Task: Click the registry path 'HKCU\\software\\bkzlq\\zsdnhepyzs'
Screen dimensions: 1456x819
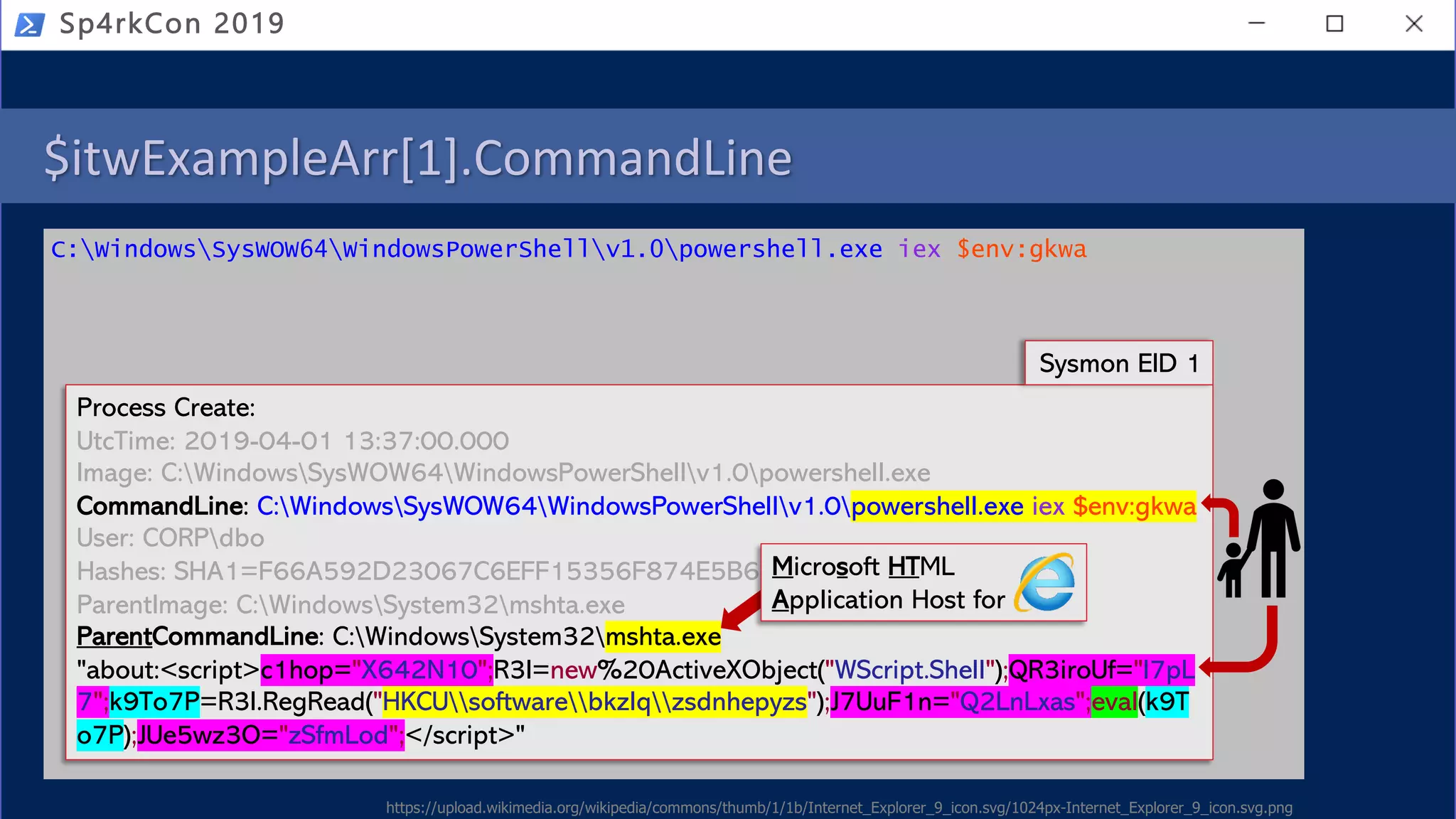Action: pyautogui.click(x=594, y=702)
